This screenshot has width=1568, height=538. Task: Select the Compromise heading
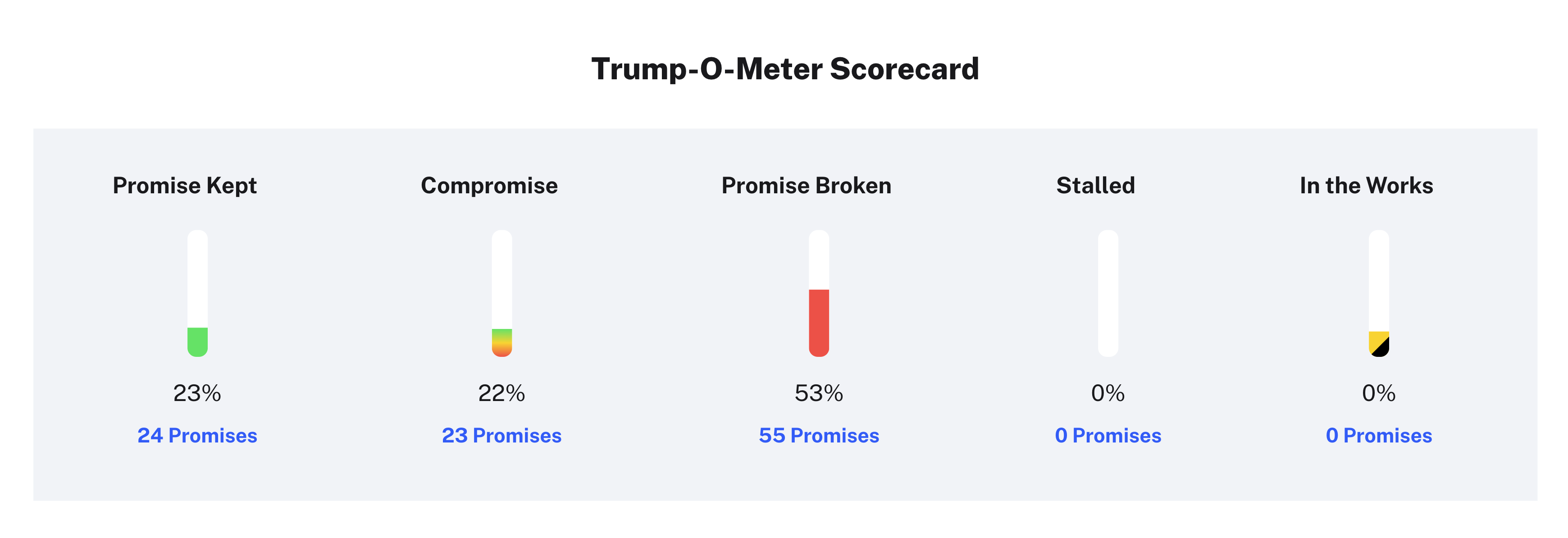pos(489,186)
